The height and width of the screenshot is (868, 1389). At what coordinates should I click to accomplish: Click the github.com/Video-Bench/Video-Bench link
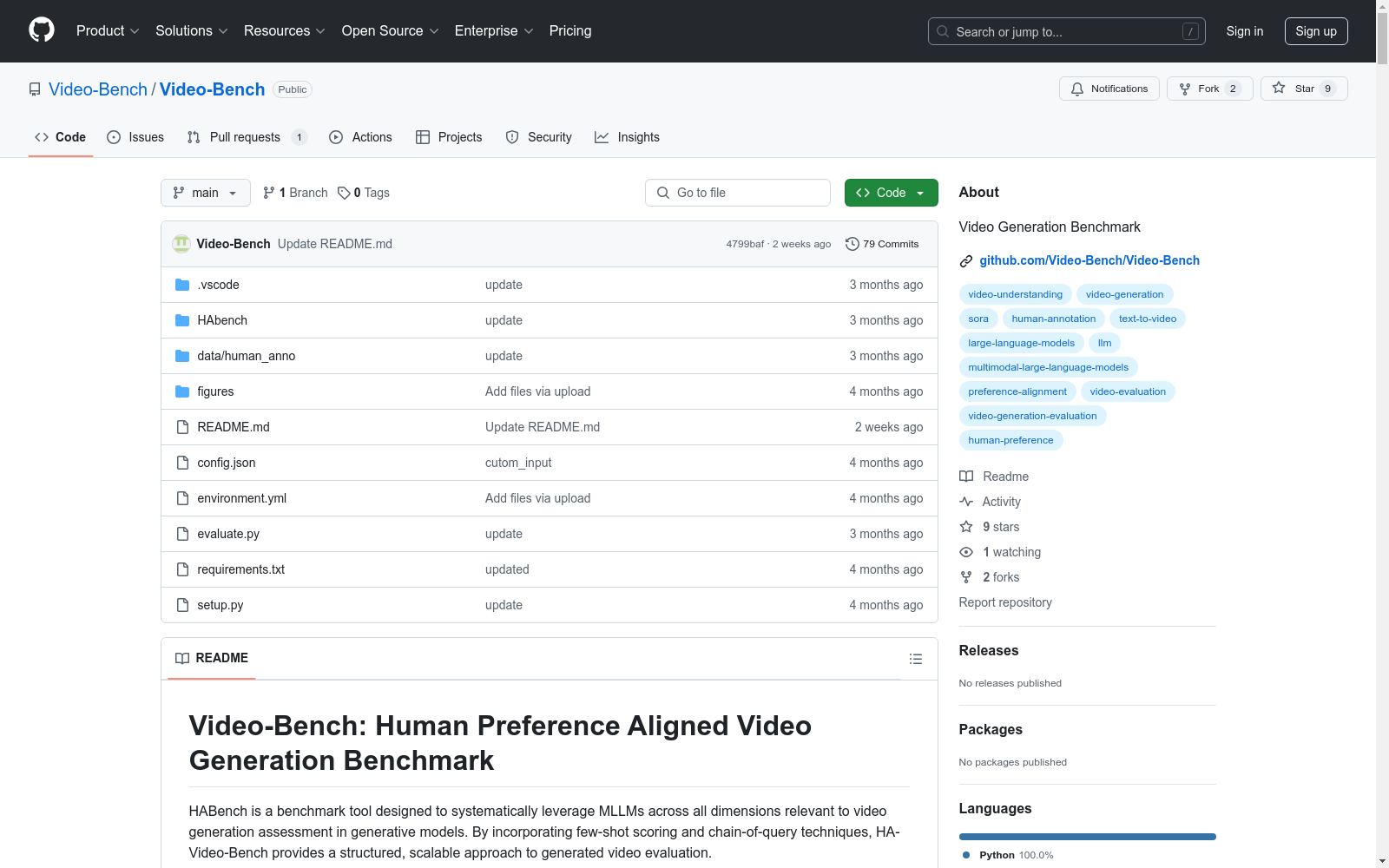[x=1089, y=260]
